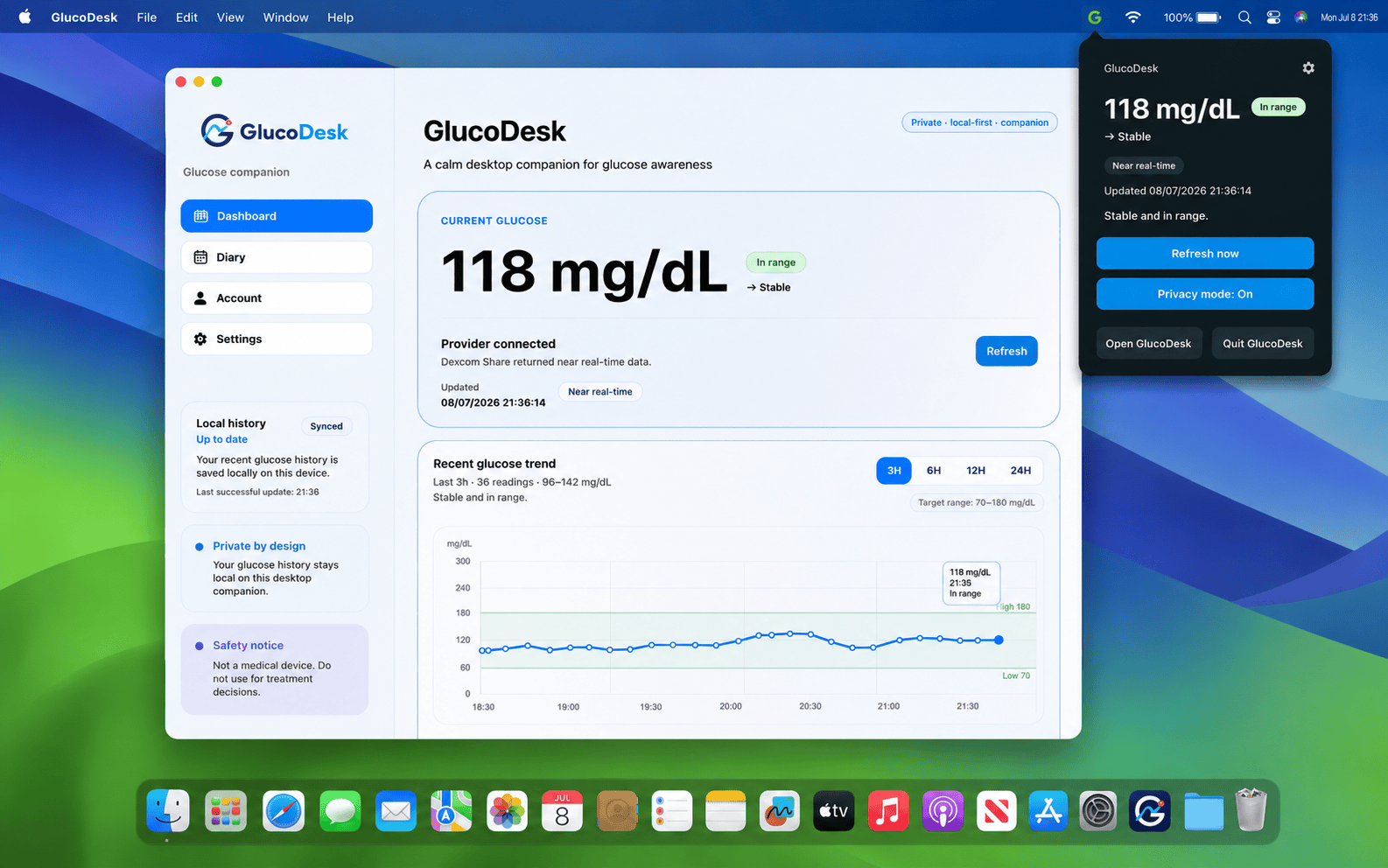Image resolution: width=1388 pixels, height=868 pixels.
Task: Click the Synced badge in Local history
Action: [x=326, y=426]
